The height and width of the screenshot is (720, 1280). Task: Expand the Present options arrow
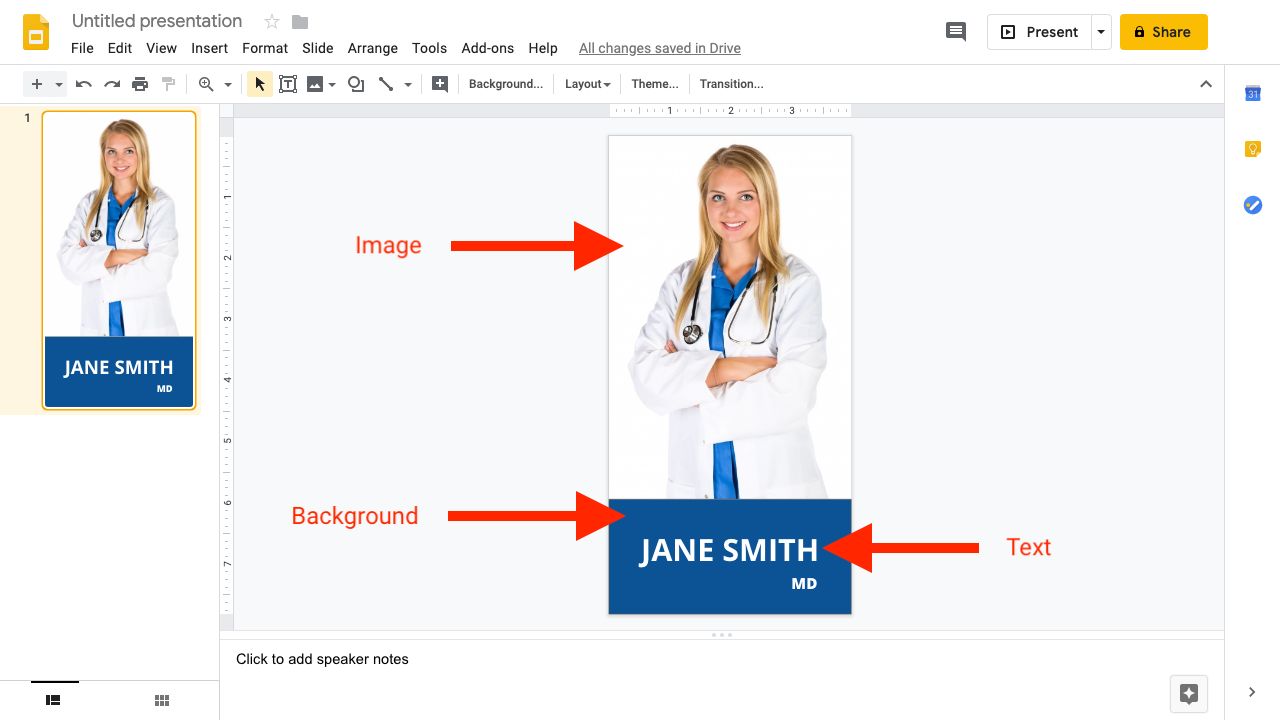(1101, 31)
